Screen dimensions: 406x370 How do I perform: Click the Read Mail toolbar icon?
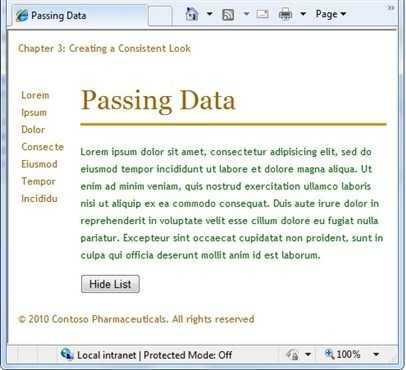262,14
